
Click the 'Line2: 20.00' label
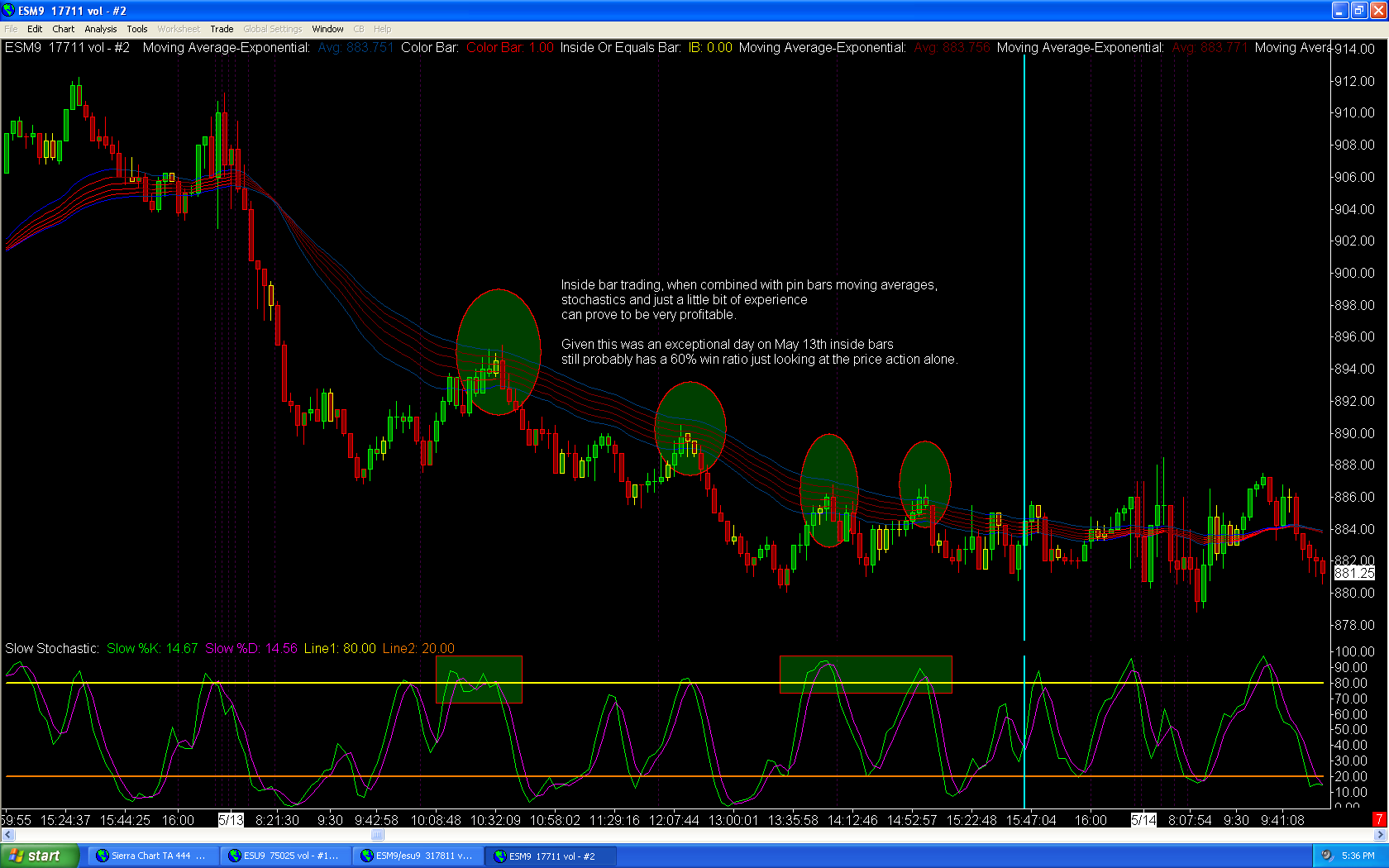coord(418,648)
